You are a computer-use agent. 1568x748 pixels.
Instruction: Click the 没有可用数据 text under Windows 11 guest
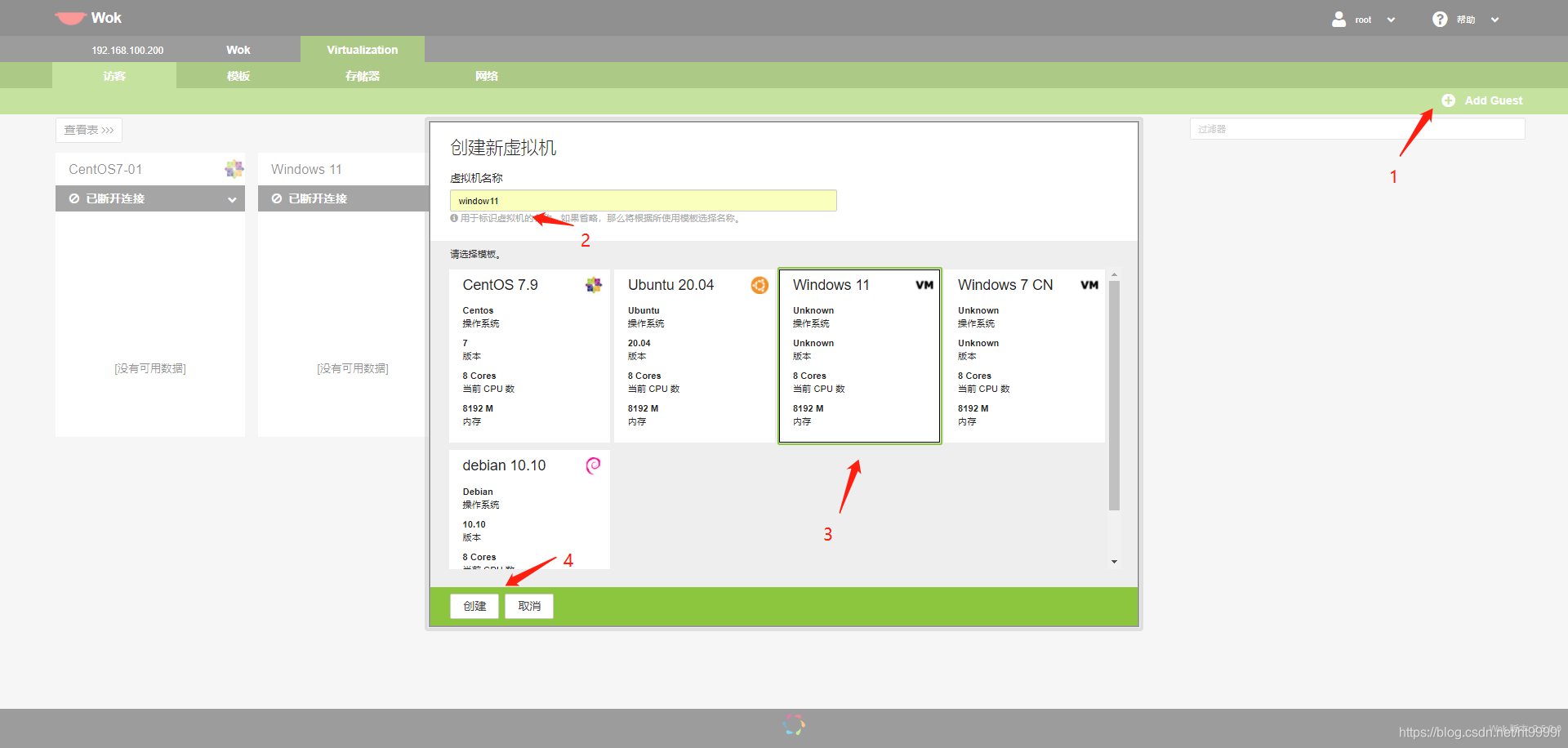353,368
